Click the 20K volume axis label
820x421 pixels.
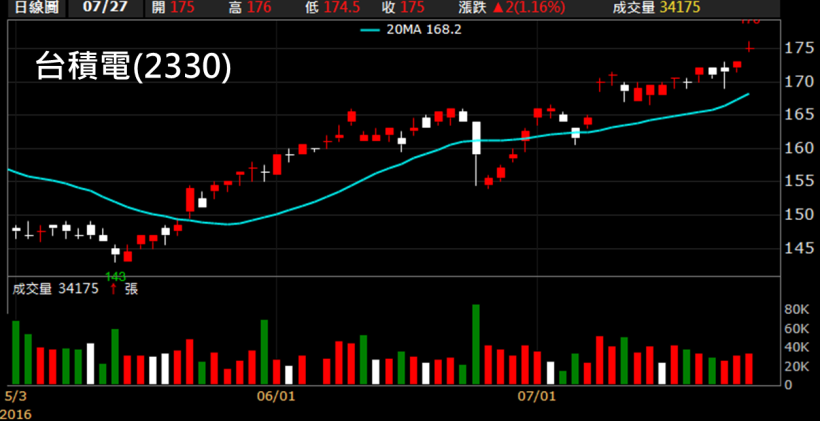(x=796, y=367)
